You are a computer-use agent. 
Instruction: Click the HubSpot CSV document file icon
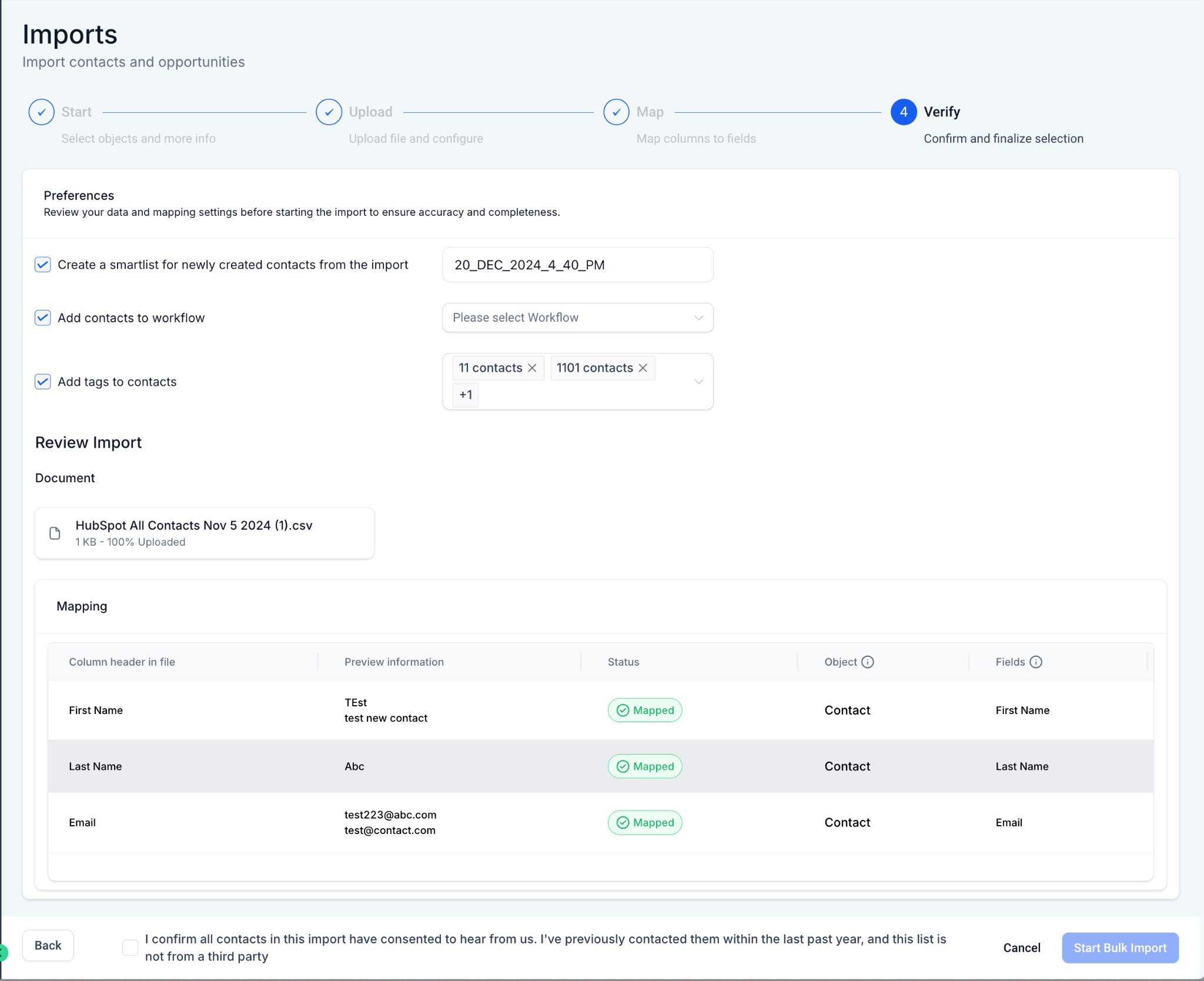click(x=55, y=533)
